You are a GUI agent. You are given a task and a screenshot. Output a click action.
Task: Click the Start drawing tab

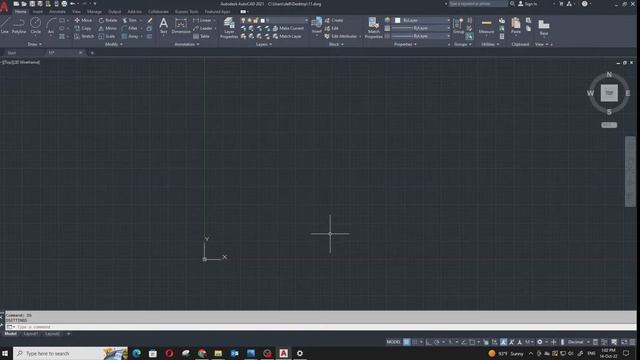12,53
